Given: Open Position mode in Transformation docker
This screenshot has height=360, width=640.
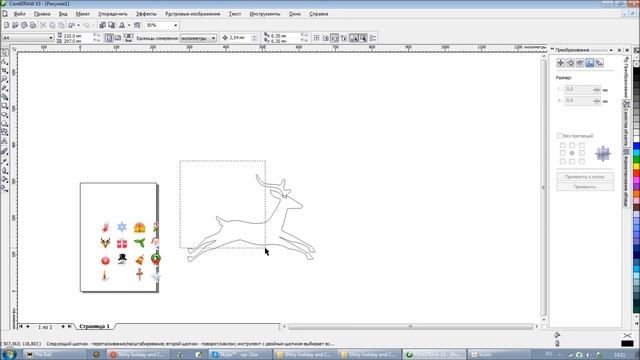Looking at the screenshot, I should click(x=561, y=62).
